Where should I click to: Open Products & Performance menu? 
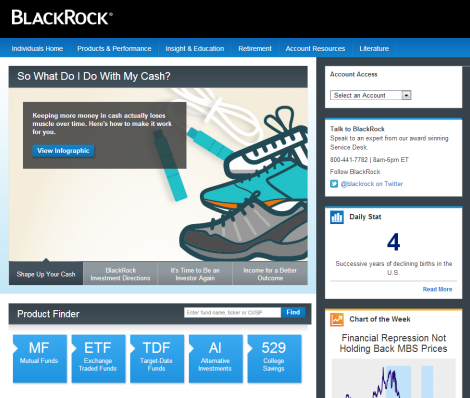(x=114, y=49)
